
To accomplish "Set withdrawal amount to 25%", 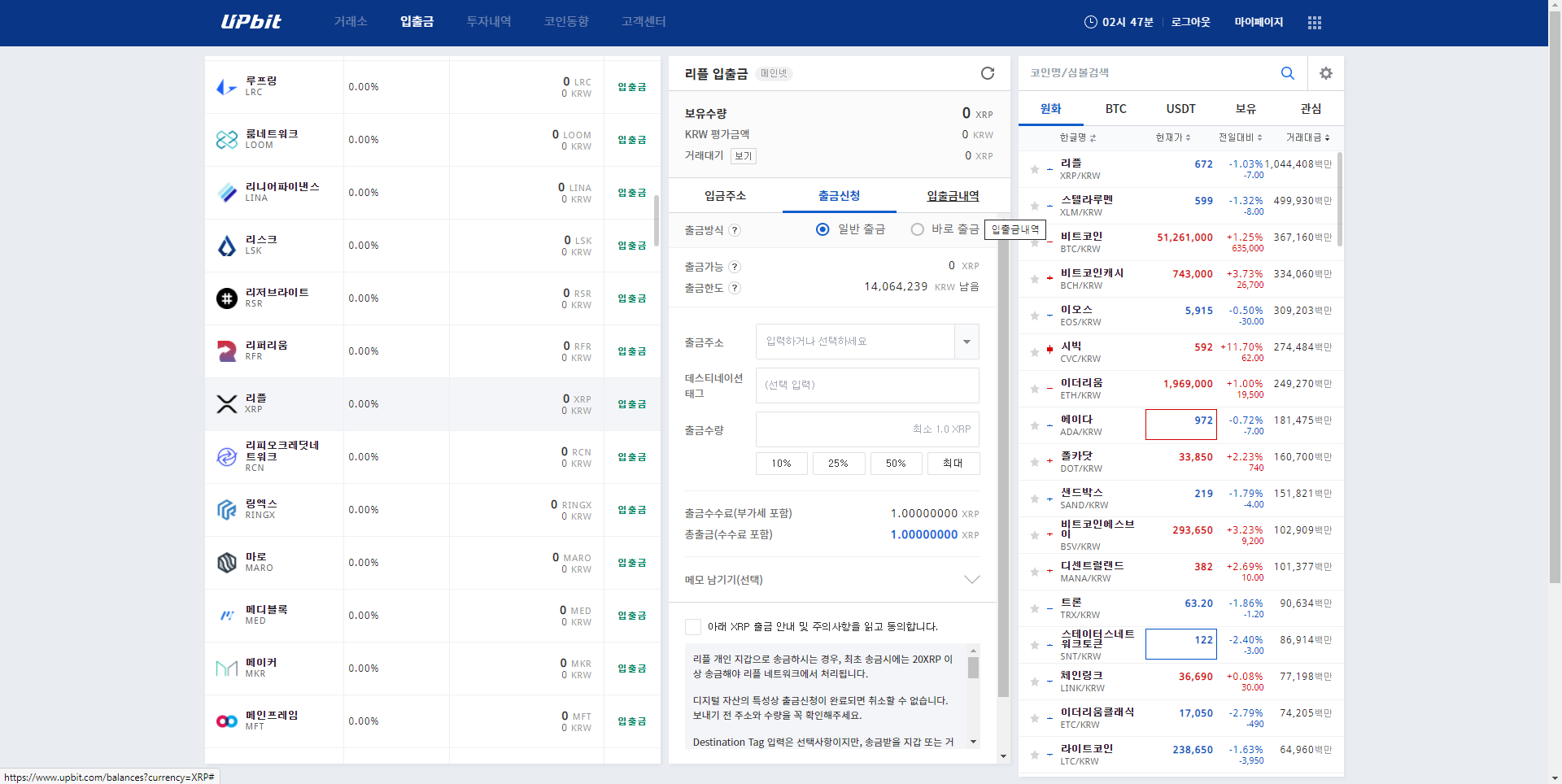I will click(x=839, y=464).
